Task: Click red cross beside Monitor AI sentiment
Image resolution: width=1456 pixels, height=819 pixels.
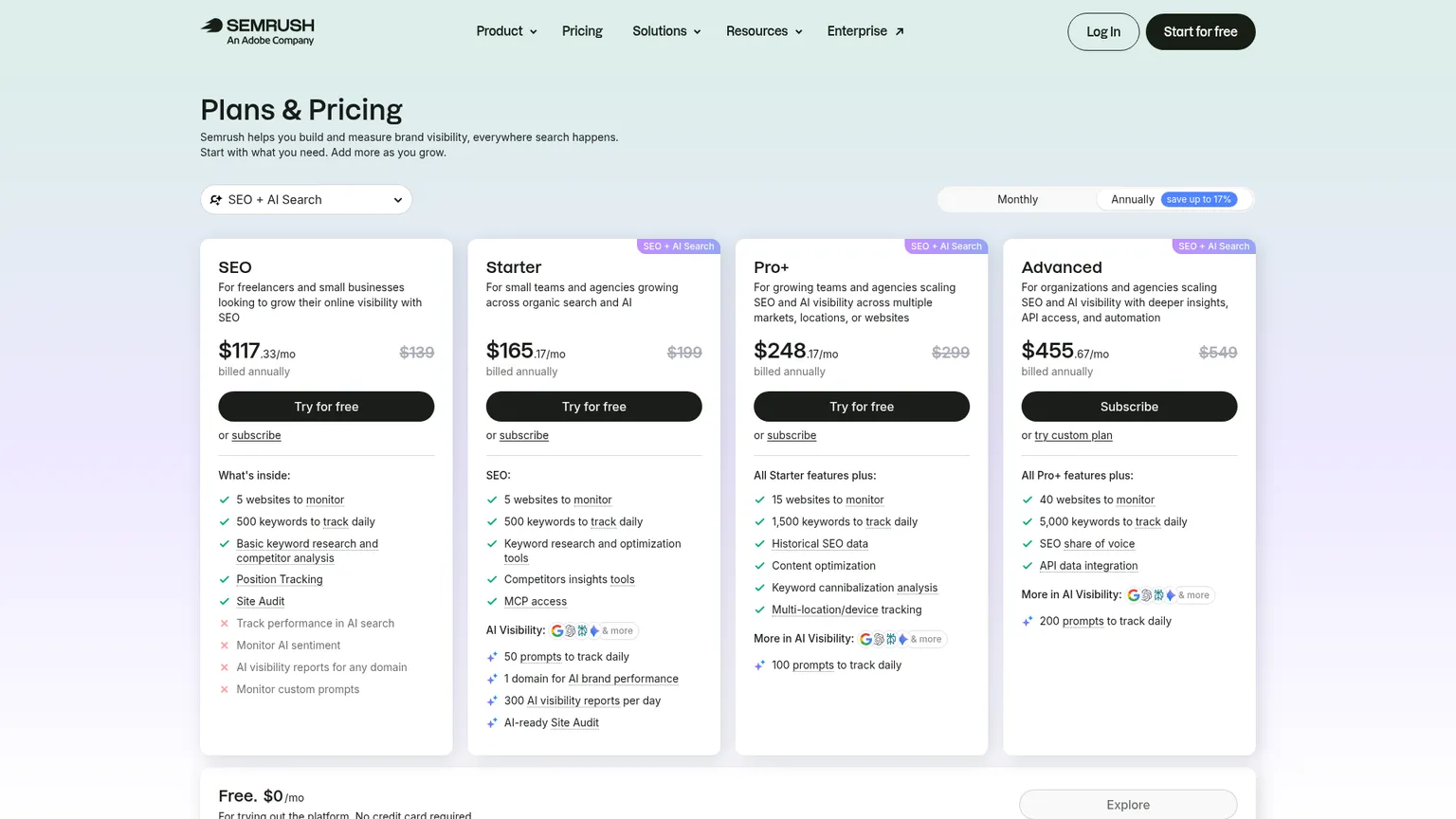Action: click(x=225, y=646)
